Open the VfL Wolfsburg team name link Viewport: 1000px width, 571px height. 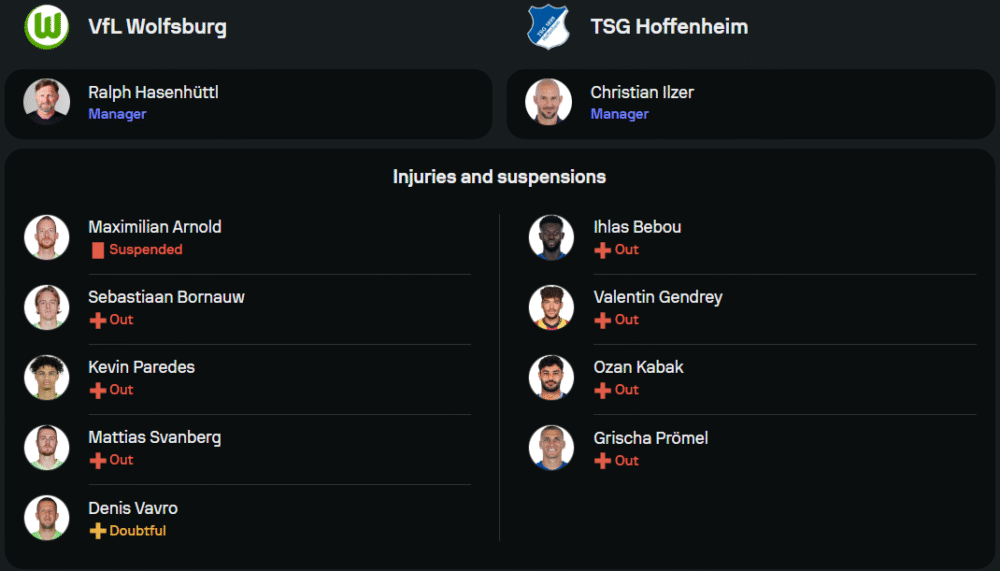click(x=157, y=27)
